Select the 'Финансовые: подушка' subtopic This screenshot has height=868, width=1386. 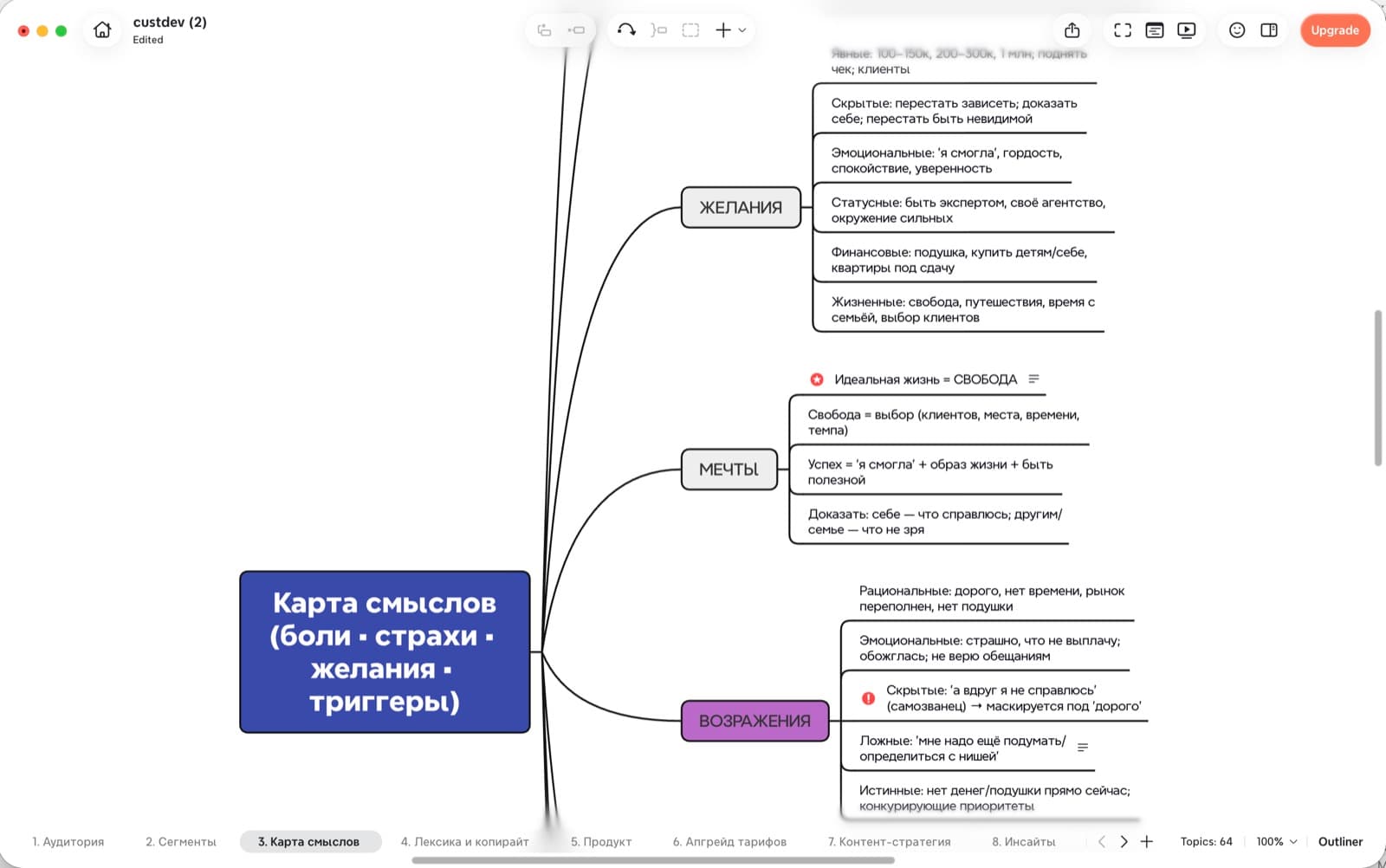(959, 260)
